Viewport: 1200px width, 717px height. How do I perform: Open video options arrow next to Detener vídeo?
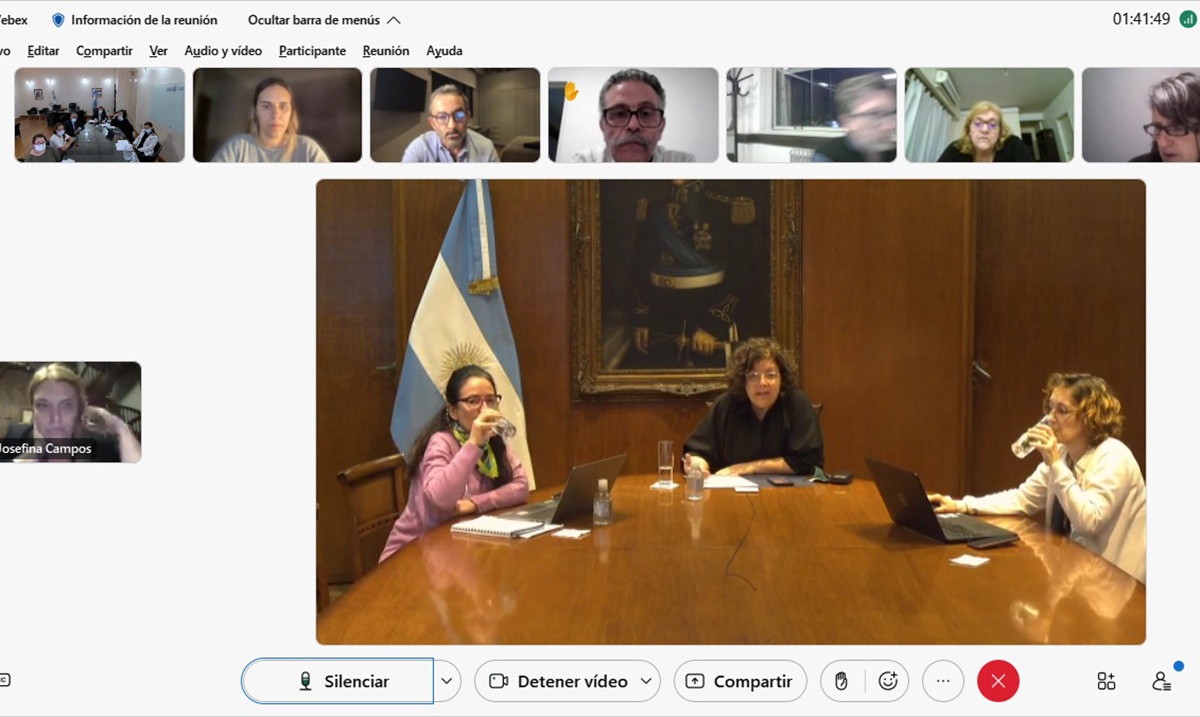[646, 681]
